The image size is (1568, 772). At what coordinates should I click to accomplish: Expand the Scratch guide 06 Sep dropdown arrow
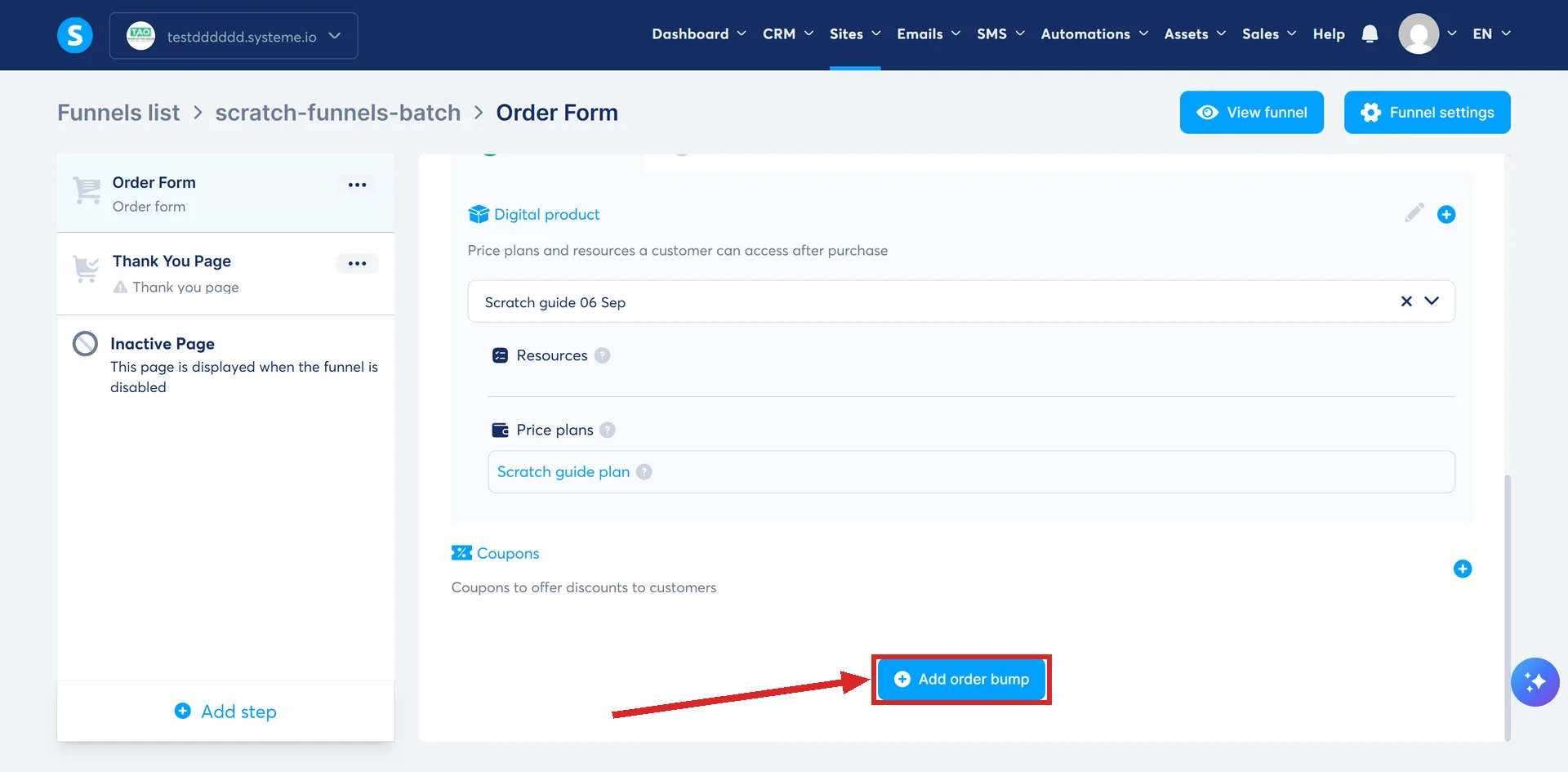pos(1432,301)
